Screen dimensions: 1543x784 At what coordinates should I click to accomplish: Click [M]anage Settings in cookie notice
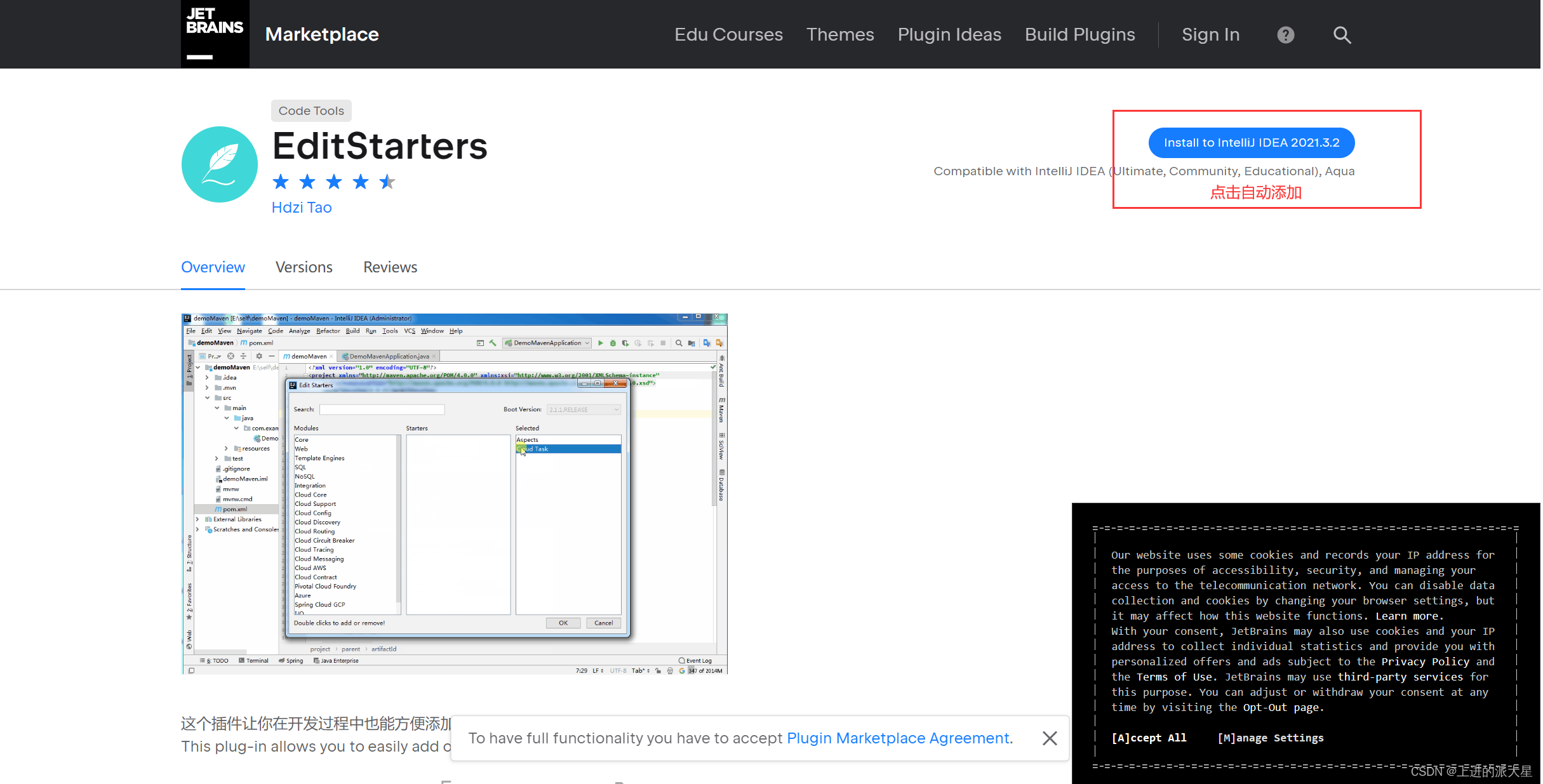point(1271,738)
